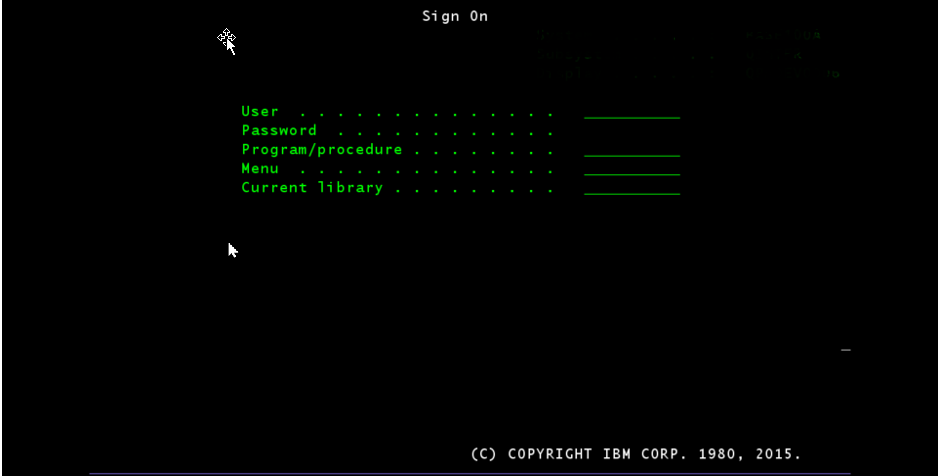Click the Password label text
Screen dimensions: 938x476
(x=279, y=130)
